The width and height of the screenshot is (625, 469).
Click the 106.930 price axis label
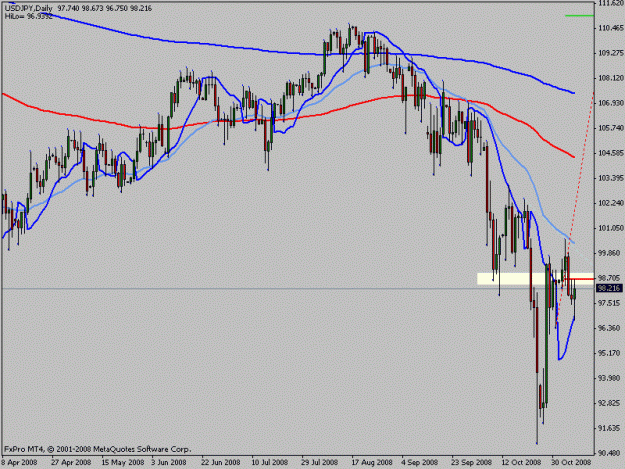click(x=610, y=103)
